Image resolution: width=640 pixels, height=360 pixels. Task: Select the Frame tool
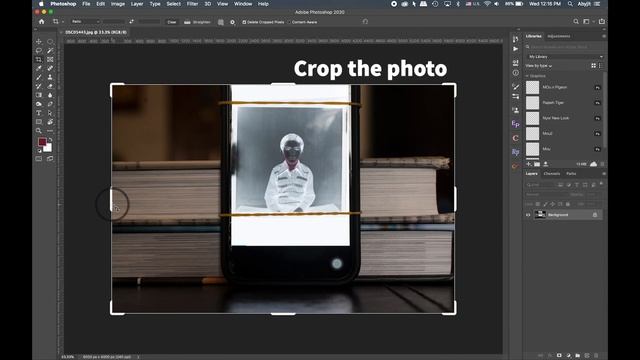50,60
